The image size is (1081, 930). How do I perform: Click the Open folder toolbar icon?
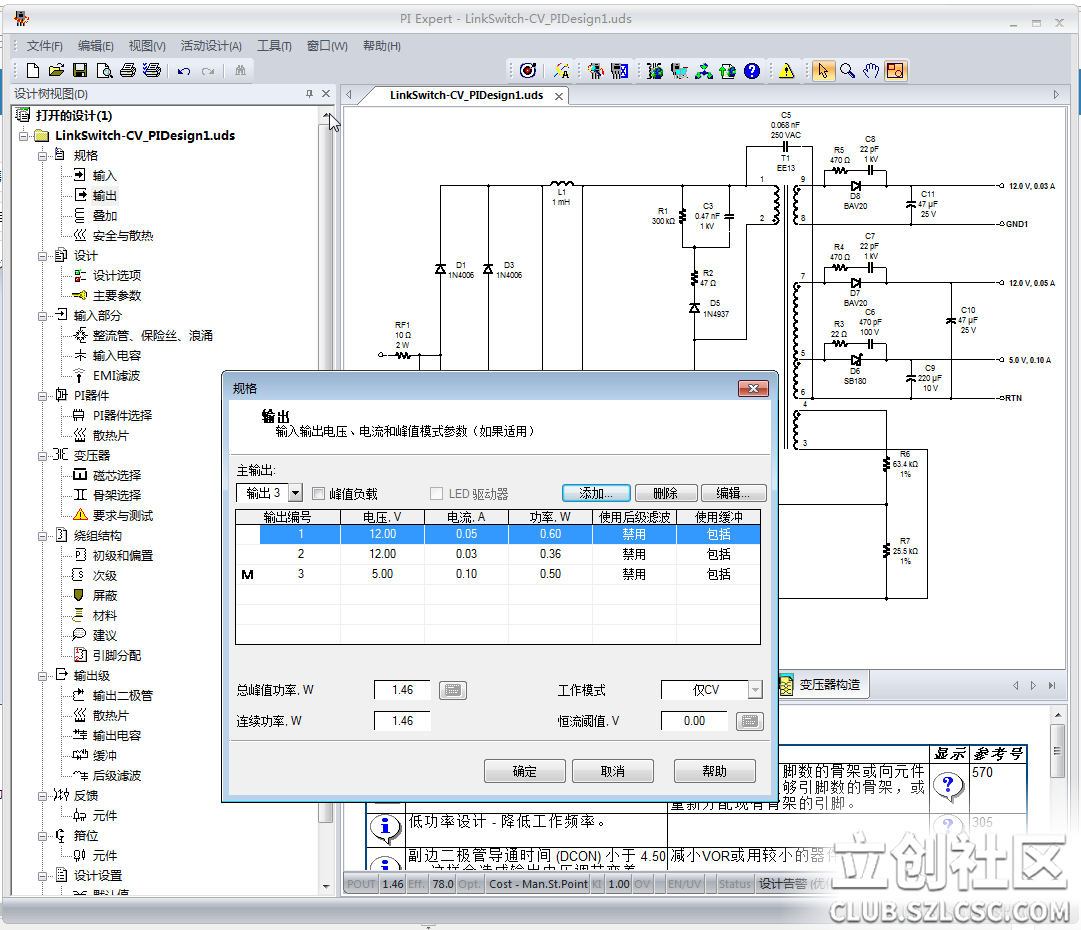pos(57,70)
